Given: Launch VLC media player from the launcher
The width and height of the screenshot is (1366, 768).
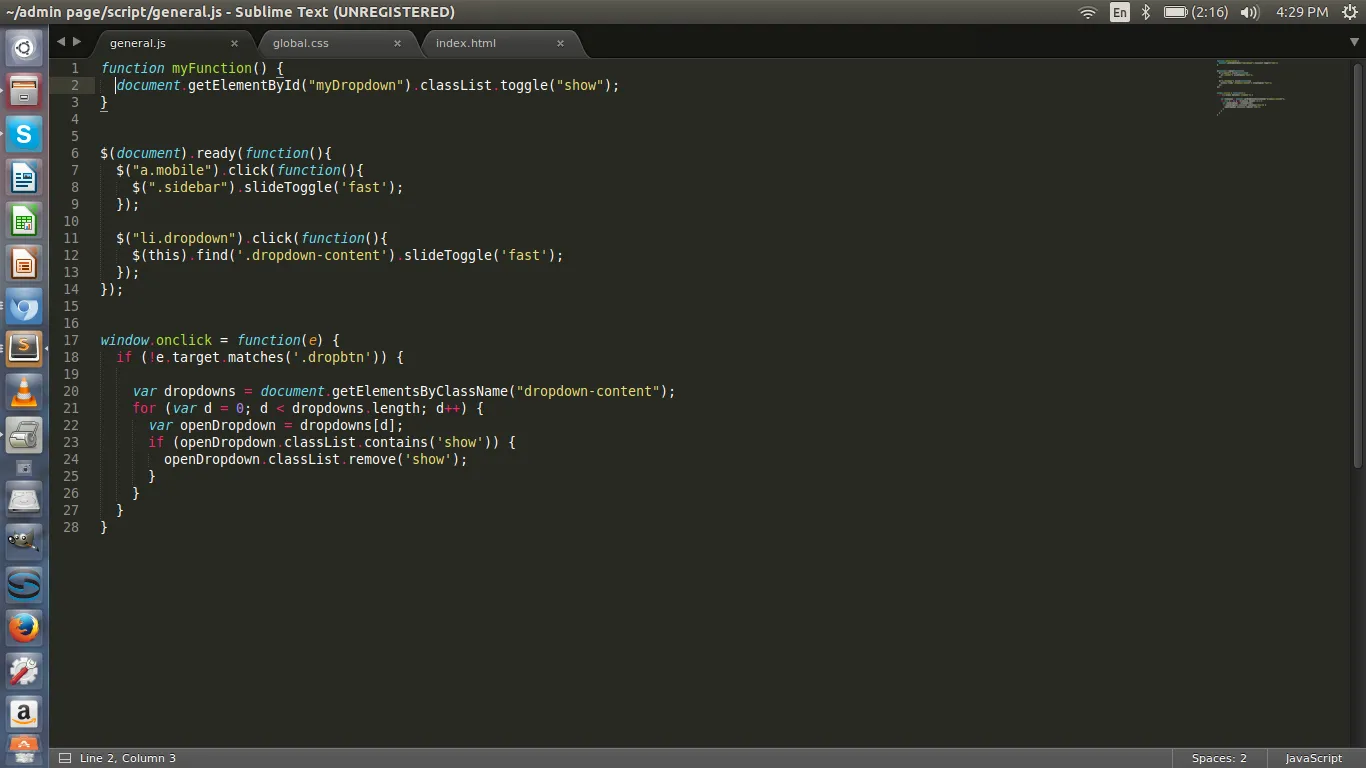Looking at the screenshot, I should [24, 392].
